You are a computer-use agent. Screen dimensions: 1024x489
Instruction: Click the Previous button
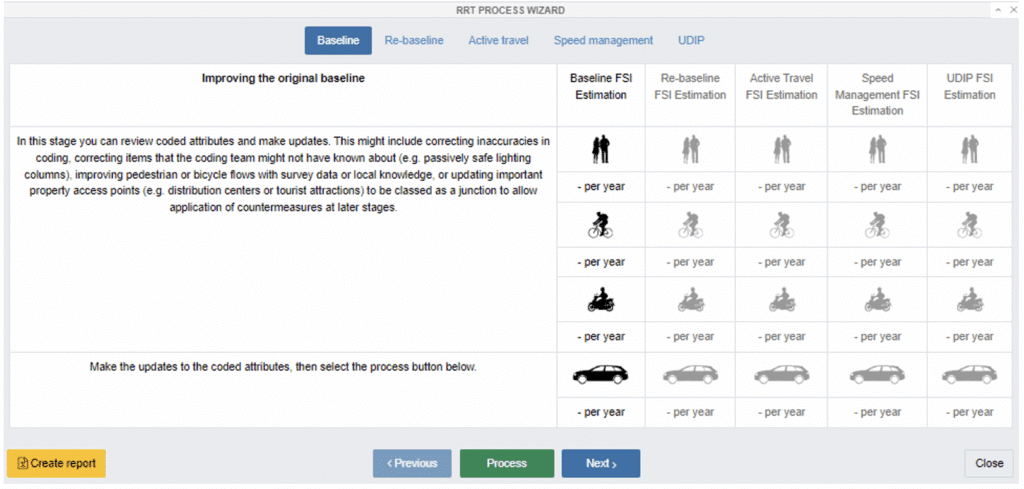point(412,463)
